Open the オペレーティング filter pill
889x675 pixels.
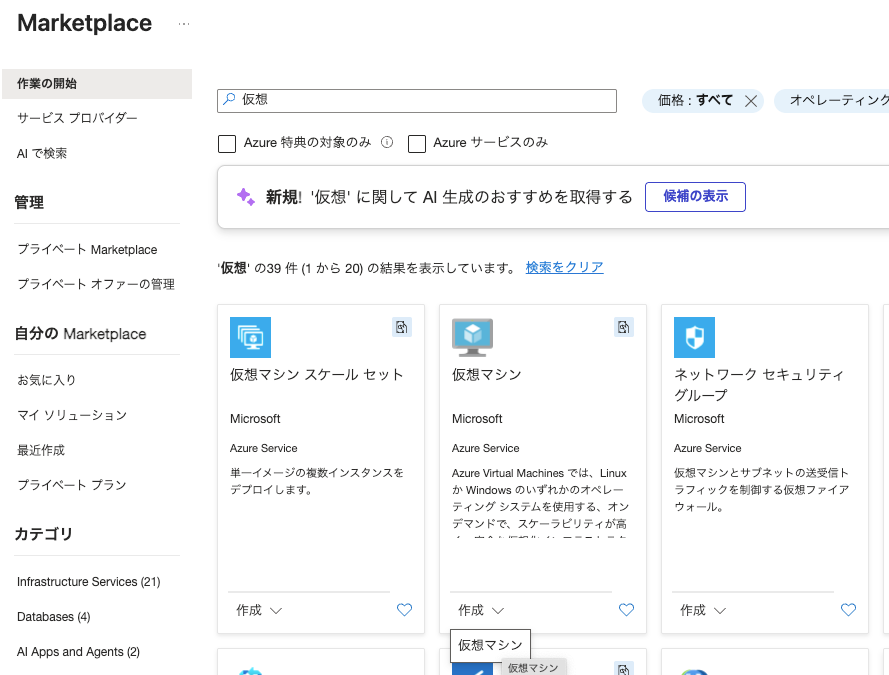pyautogui.click(x=833, y=101)
